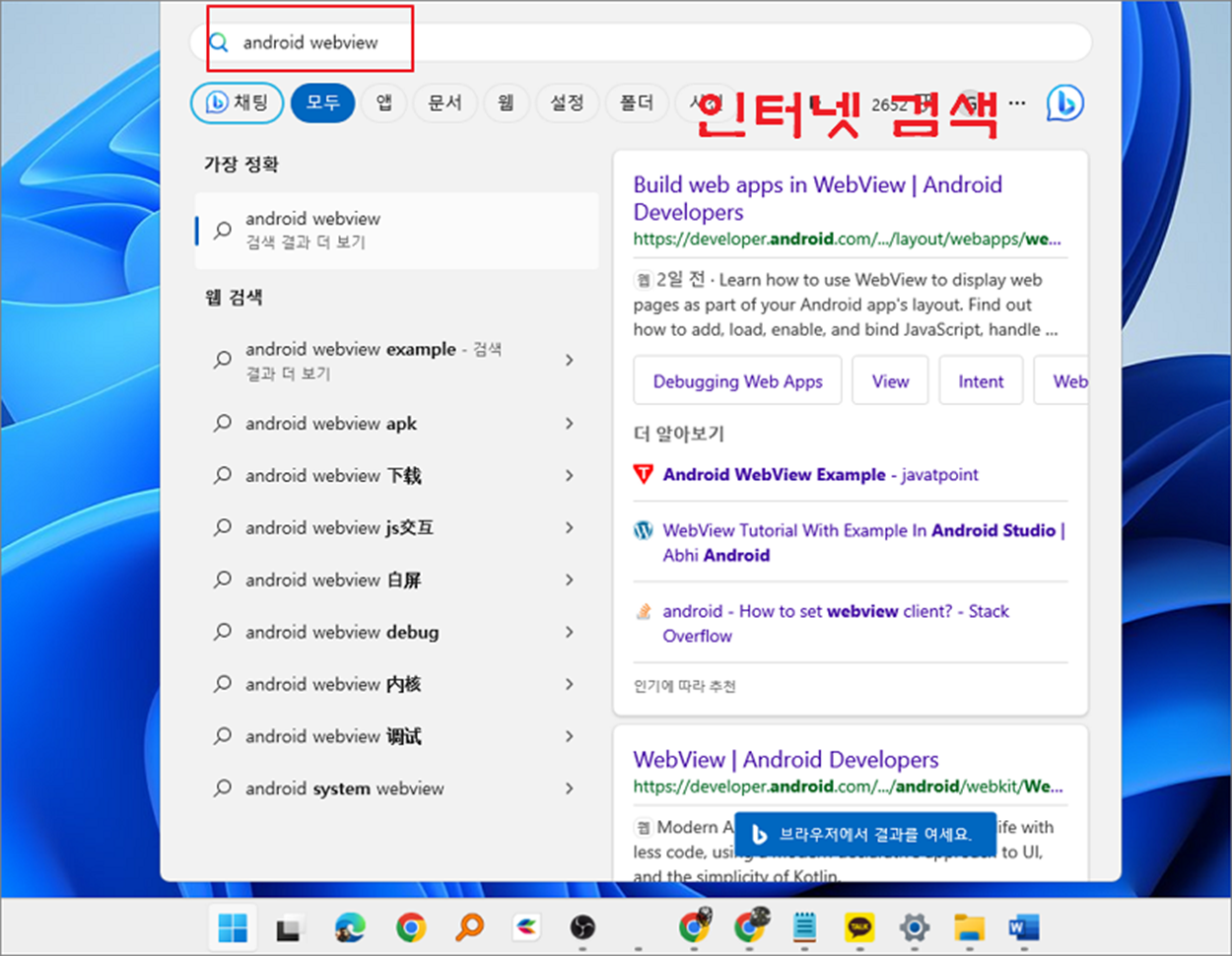
Task: Open Microsoft Word from taskbar
Action: pos(1024,927)
